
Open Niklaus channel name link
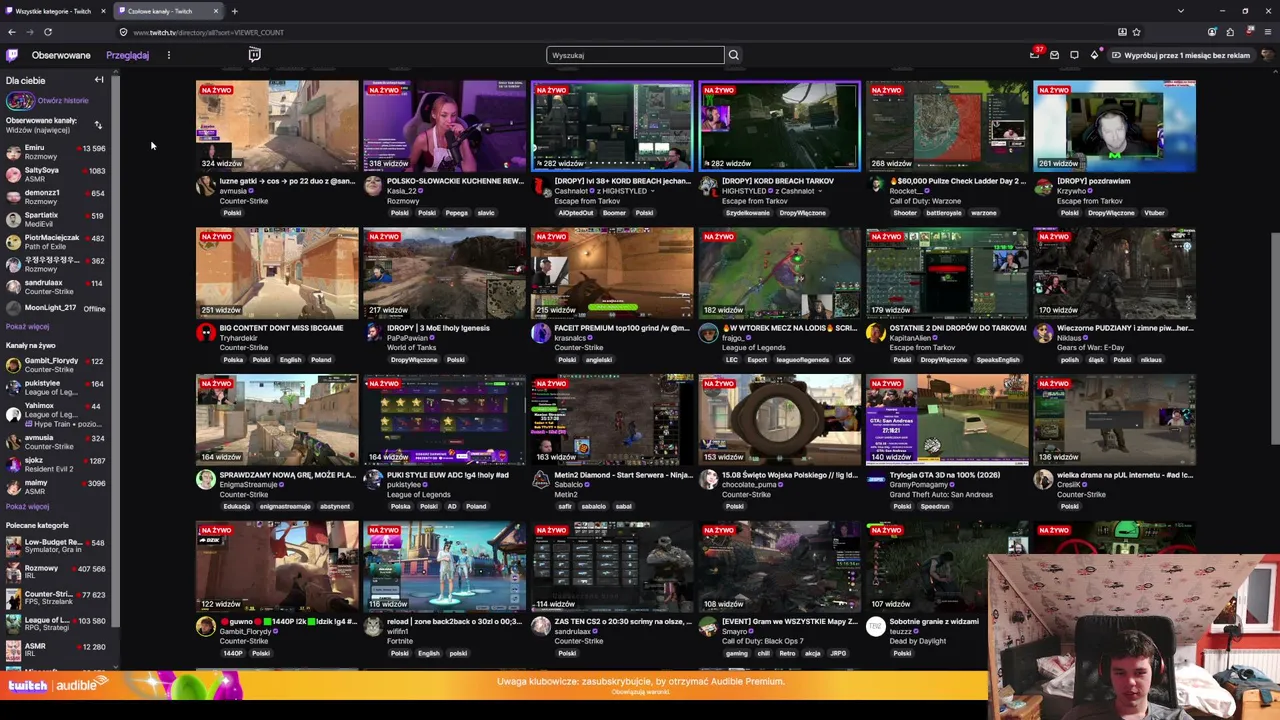pos(1071,338)
